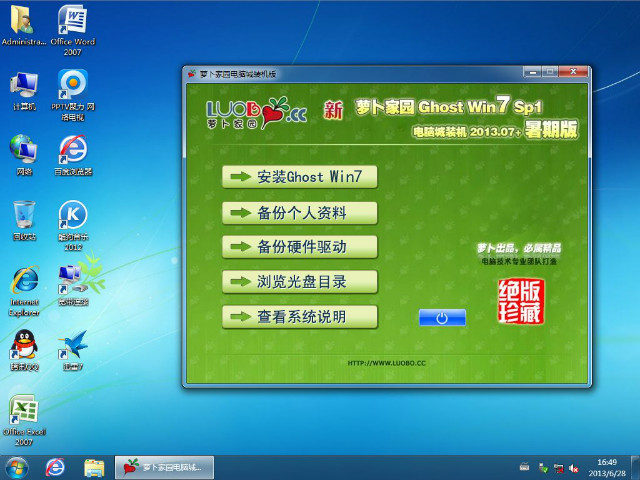Open the Administrator folder desktop icon
Image resolution: width=640 pixels, height=480 pixels.
pos(24,24)
